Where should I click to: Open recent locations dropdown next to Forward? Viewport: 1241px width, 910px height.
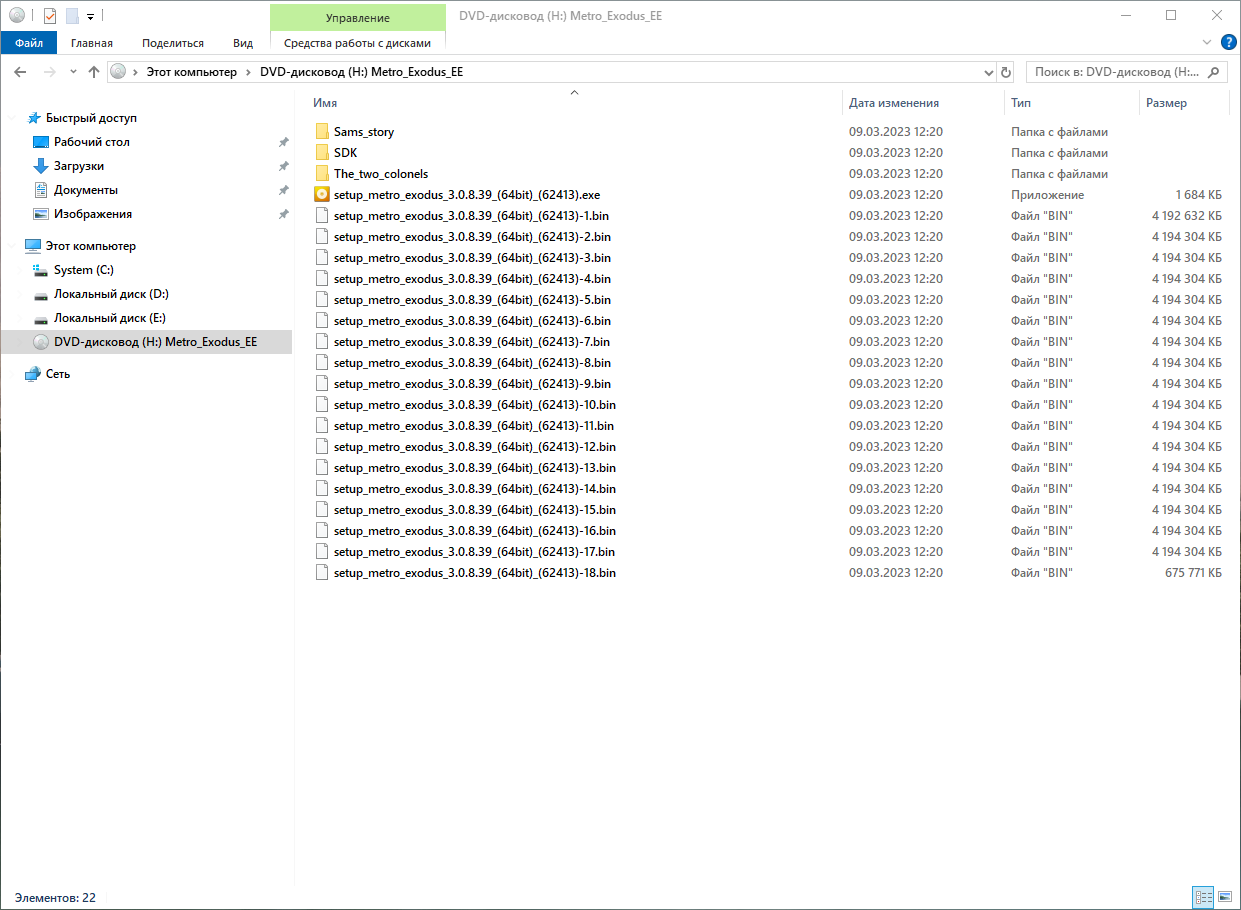pyautogui.click(x=73, y=72)
